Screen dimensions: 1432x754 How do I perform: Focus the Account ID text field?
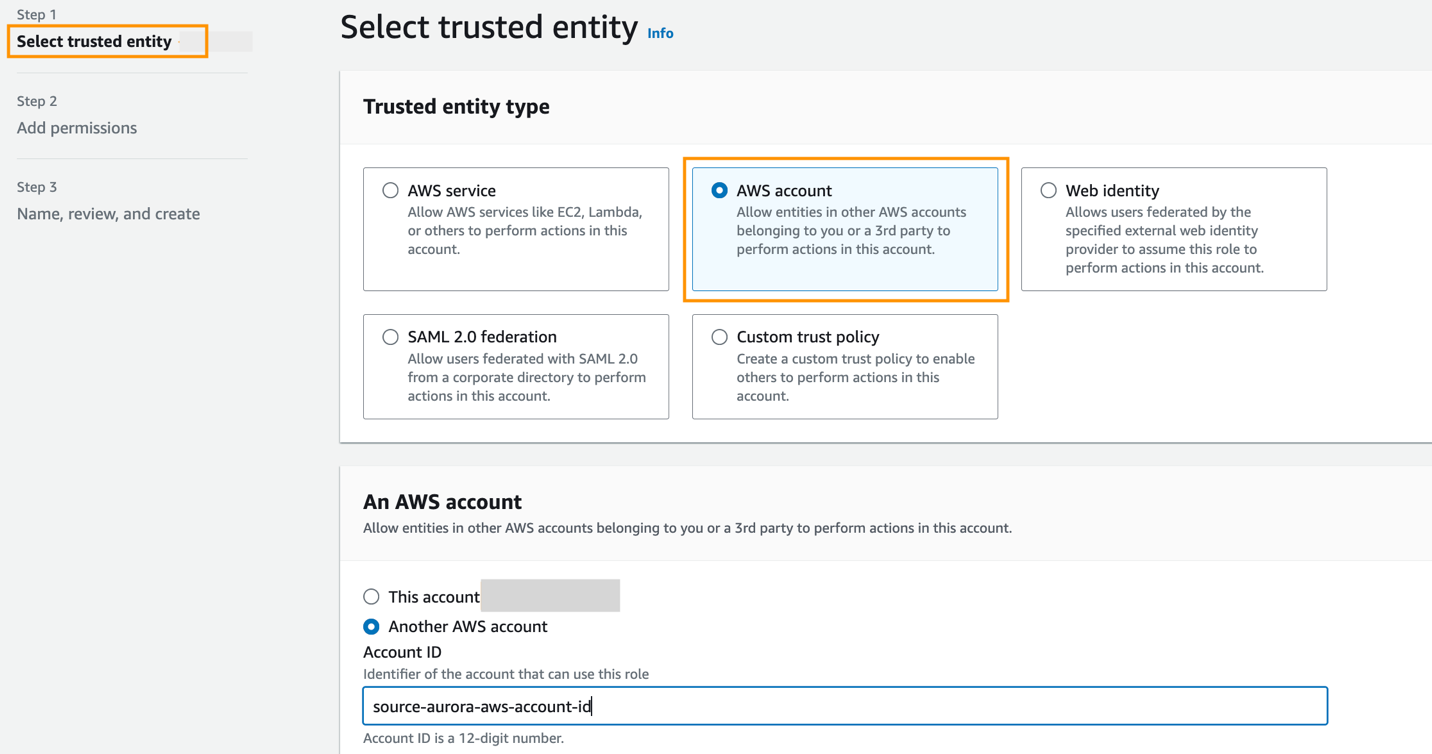(845, 706)
